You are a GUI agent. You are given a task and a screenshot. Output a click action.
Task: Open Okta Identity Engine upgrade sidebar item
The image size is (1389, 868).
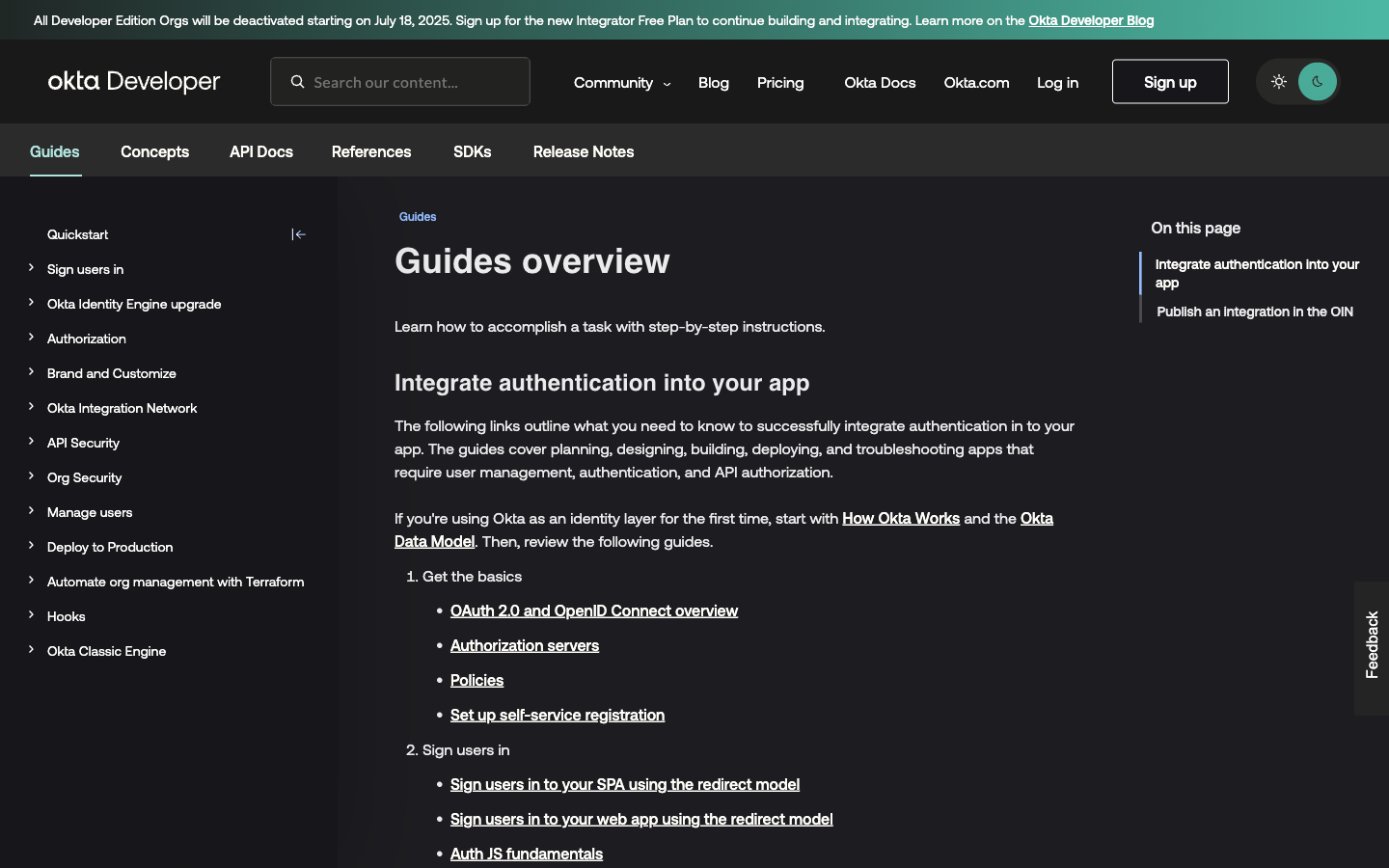point(134,304)
